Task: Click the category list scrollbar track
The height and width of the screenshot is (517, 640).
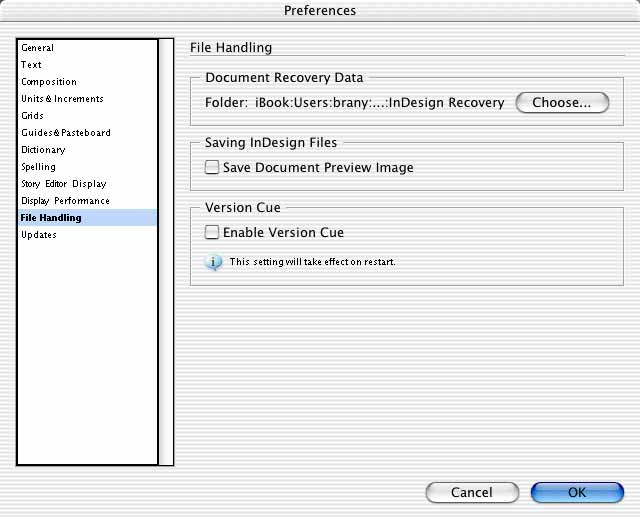Action: click(x=166, y=252)
